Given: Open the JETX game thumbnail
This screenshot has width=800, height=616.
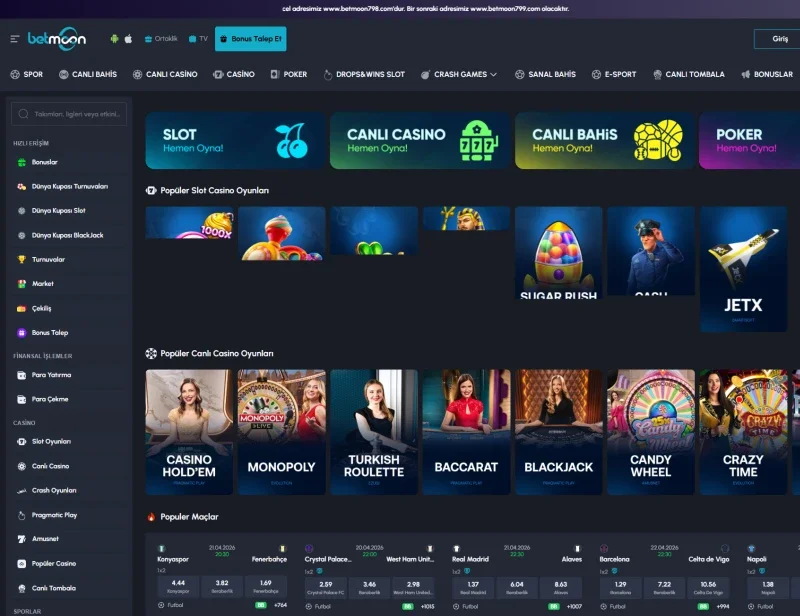Looking at the screenshot, I should (743, 269).
